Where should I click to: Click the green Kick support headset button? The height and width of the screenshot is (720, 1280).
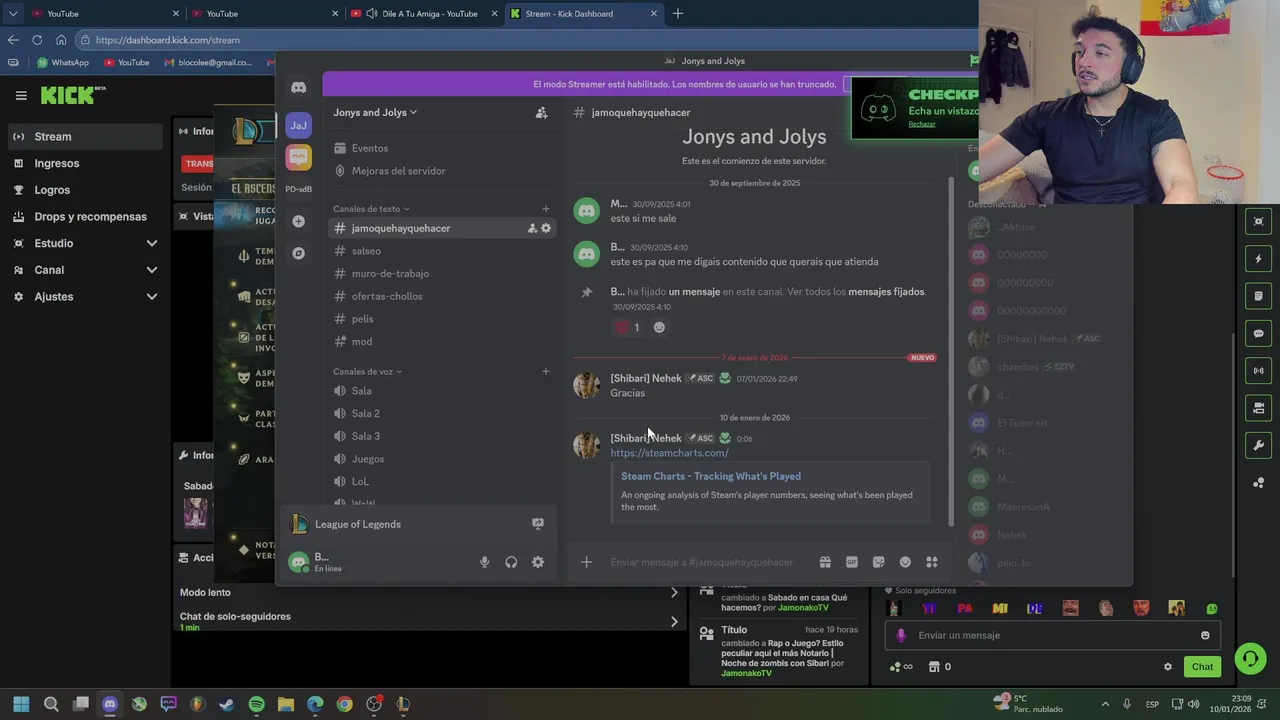click(x=1250, y=658)
